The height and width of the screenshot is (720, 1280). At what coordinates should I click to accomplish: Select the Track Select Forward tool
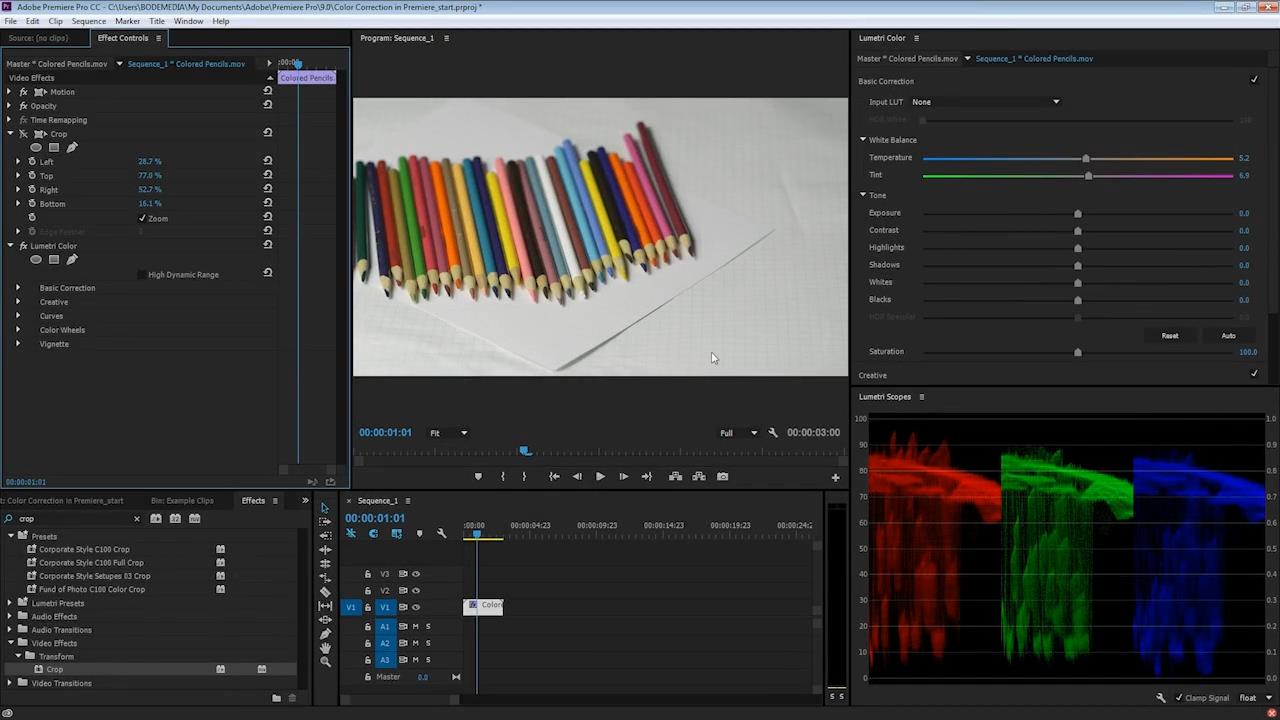(324, 522)
